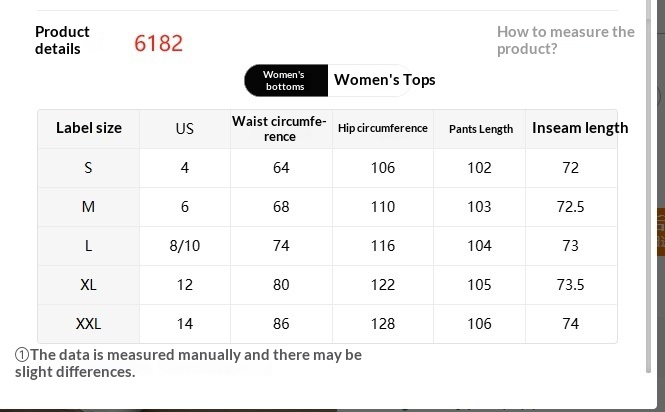Click the Product details heading
Screen dimensions: 665x412
pyautogui.click(x=62, y=40)
